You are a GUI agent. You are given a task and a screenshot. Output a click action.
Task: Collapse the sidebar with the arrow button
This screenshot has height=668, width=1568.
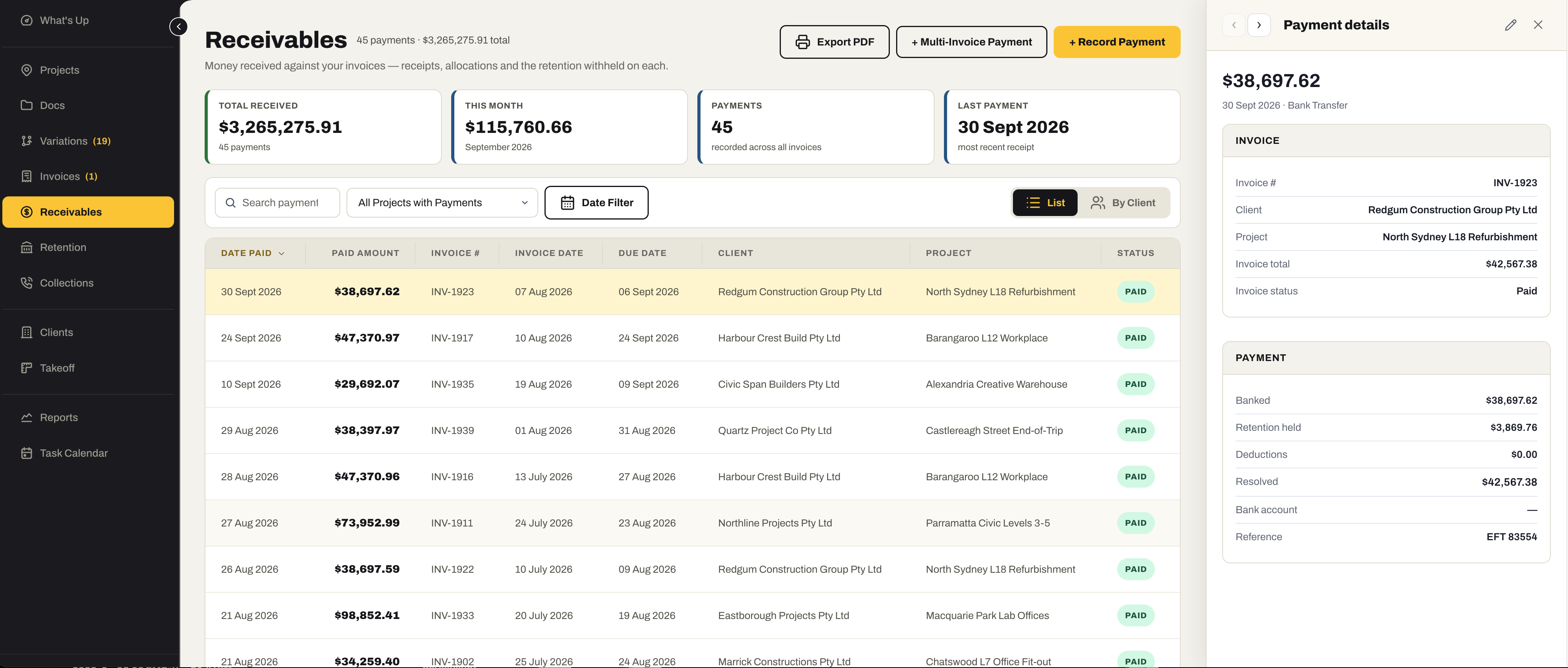pos(178,27)
